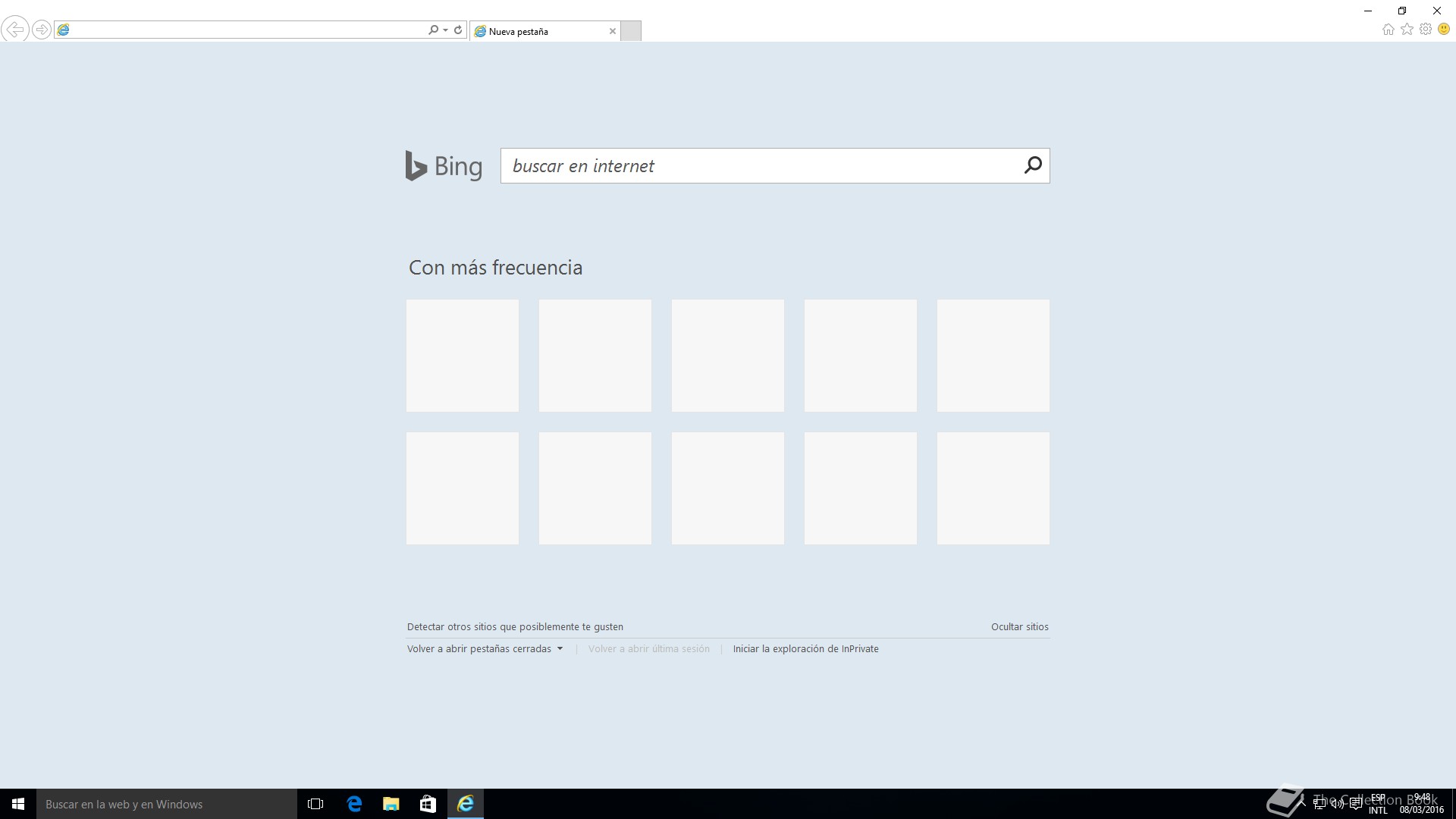Open Microsoft Edge from the taskbar
This screenshot has width=1456, height=819.
(x=354, y=804)
